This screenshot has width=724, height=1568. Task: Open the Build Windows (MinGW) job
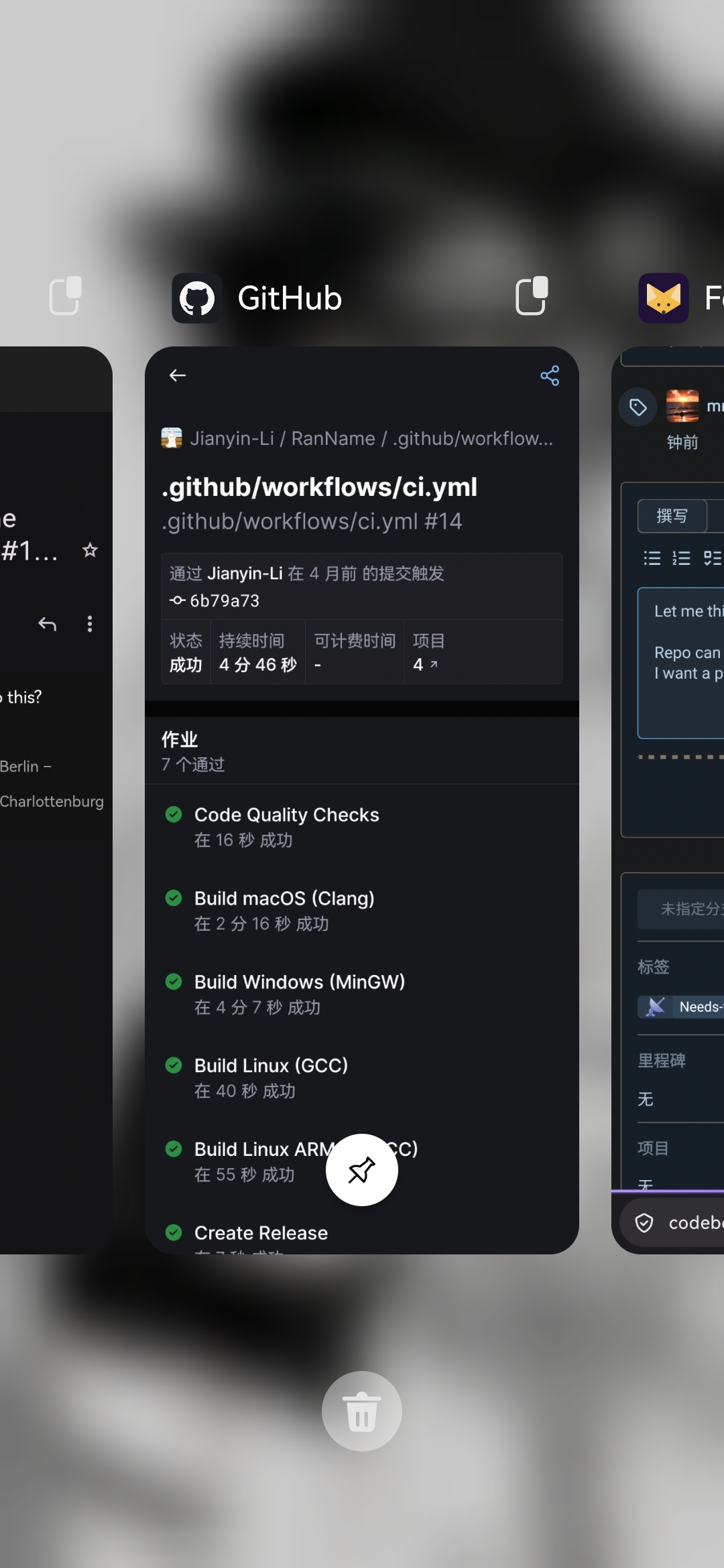[x=362, y=994]
